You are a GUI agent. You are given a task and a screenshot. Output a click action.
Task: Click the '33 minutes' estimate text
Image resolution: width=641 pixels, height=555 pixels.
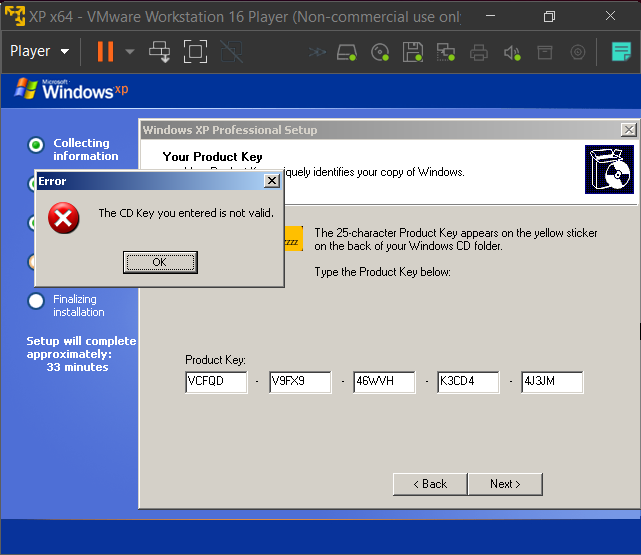77,367
